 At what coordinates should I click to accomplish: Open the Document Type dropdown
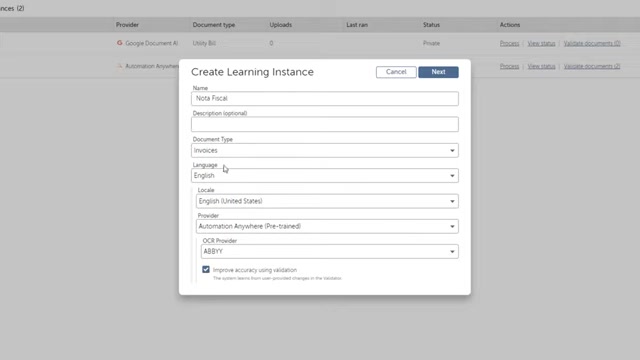point(324,151)
